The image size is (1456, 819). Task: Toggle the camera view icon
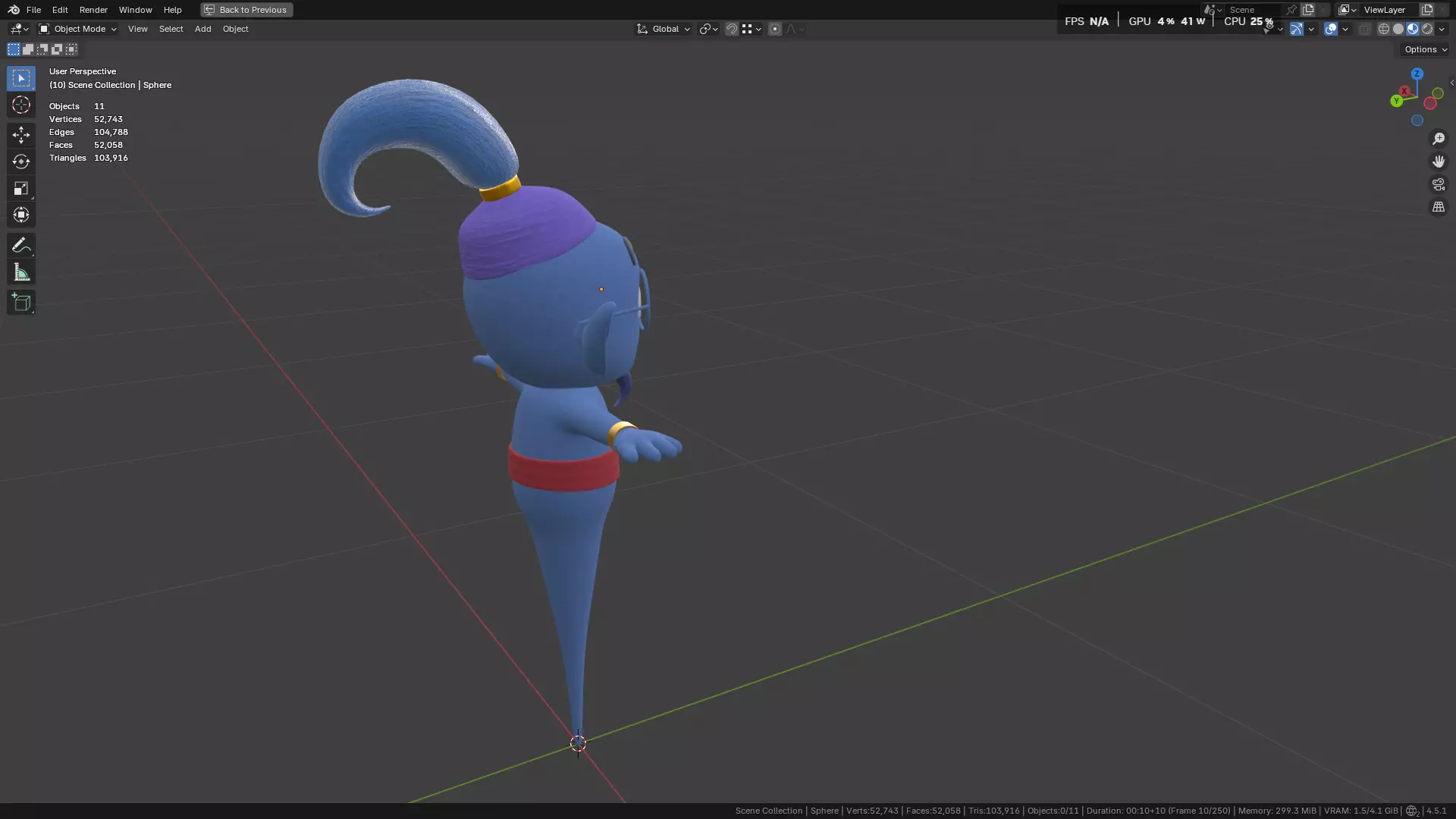[x=1439, y=184]
